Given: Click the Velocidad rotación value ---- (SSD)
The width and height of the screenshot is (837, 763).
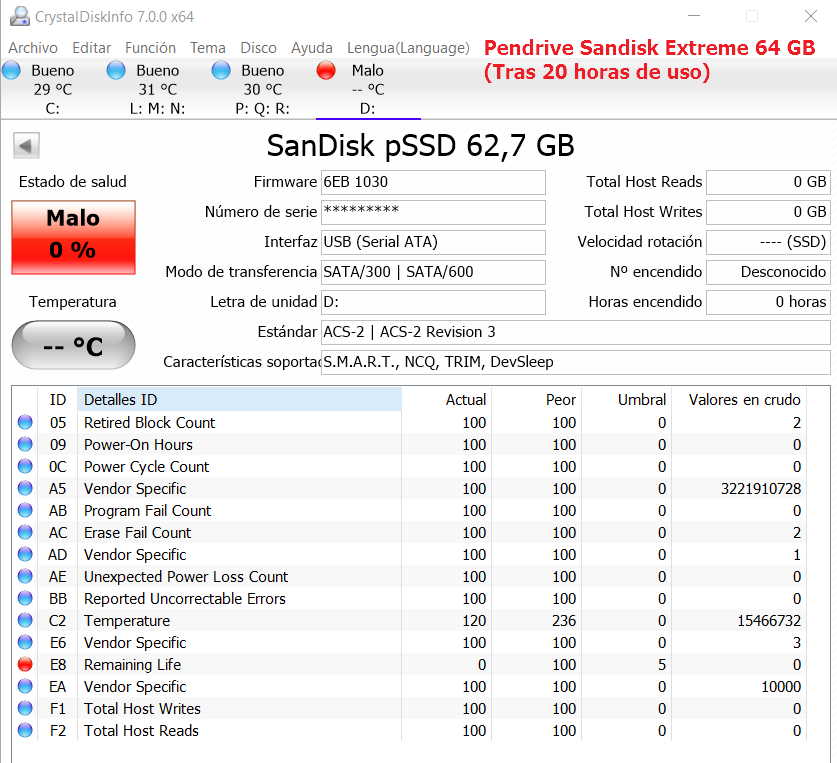Looking at the screenshot, I should [x=768, y=242].
